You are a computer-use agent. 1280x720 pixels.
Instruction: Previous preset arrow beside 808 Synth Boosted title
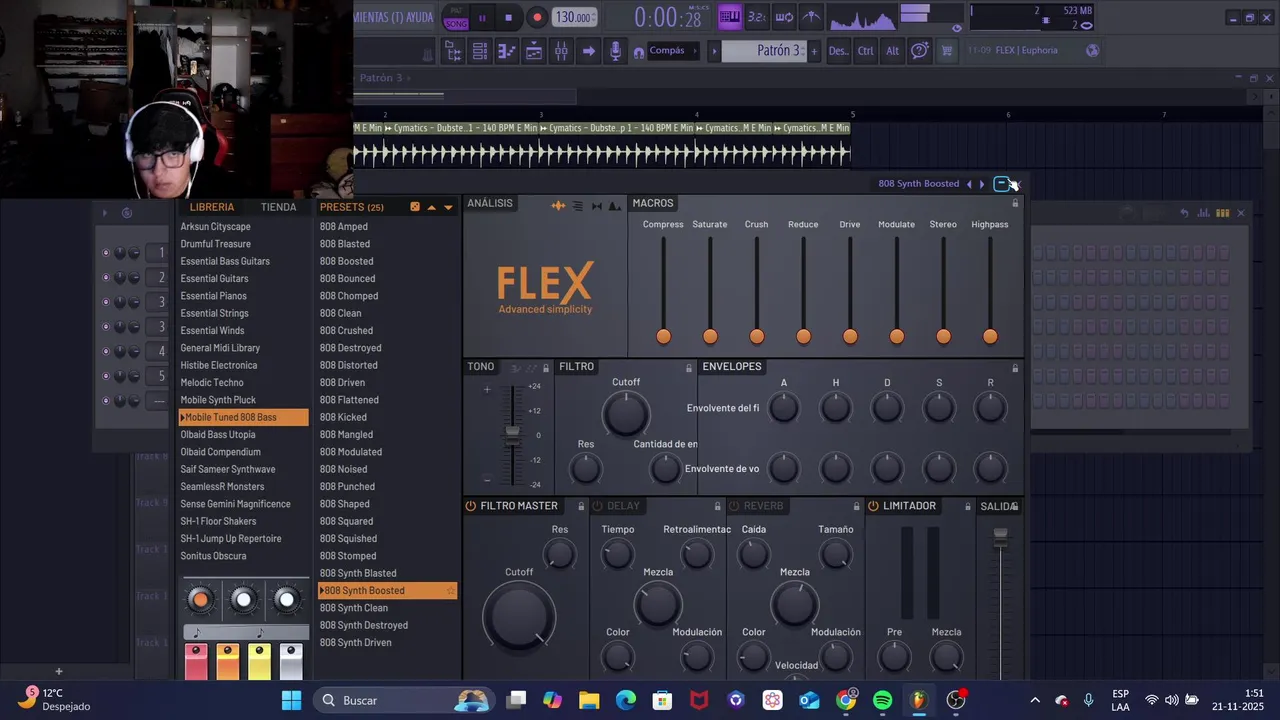tap(969, 184)
